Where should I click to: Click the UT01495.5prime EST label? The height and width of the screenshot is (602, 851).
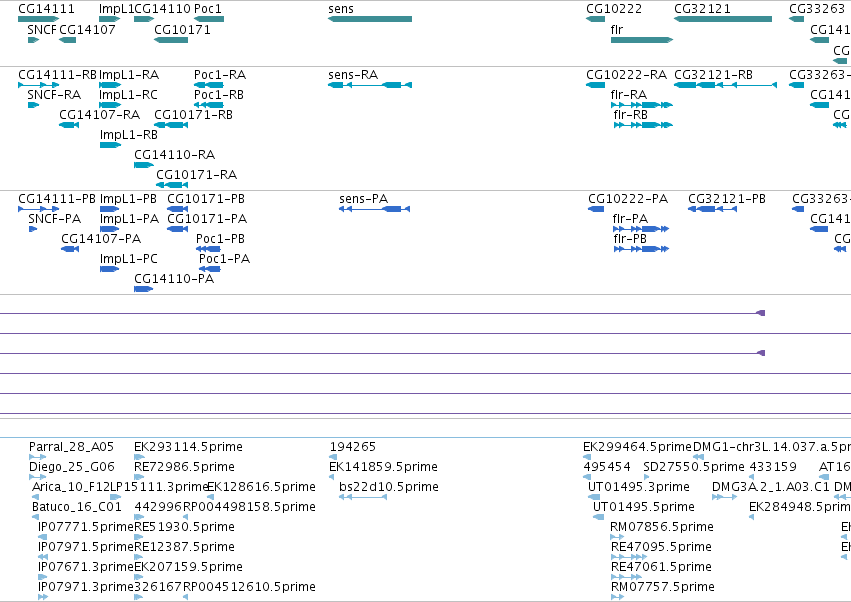(x=644, y=507)
